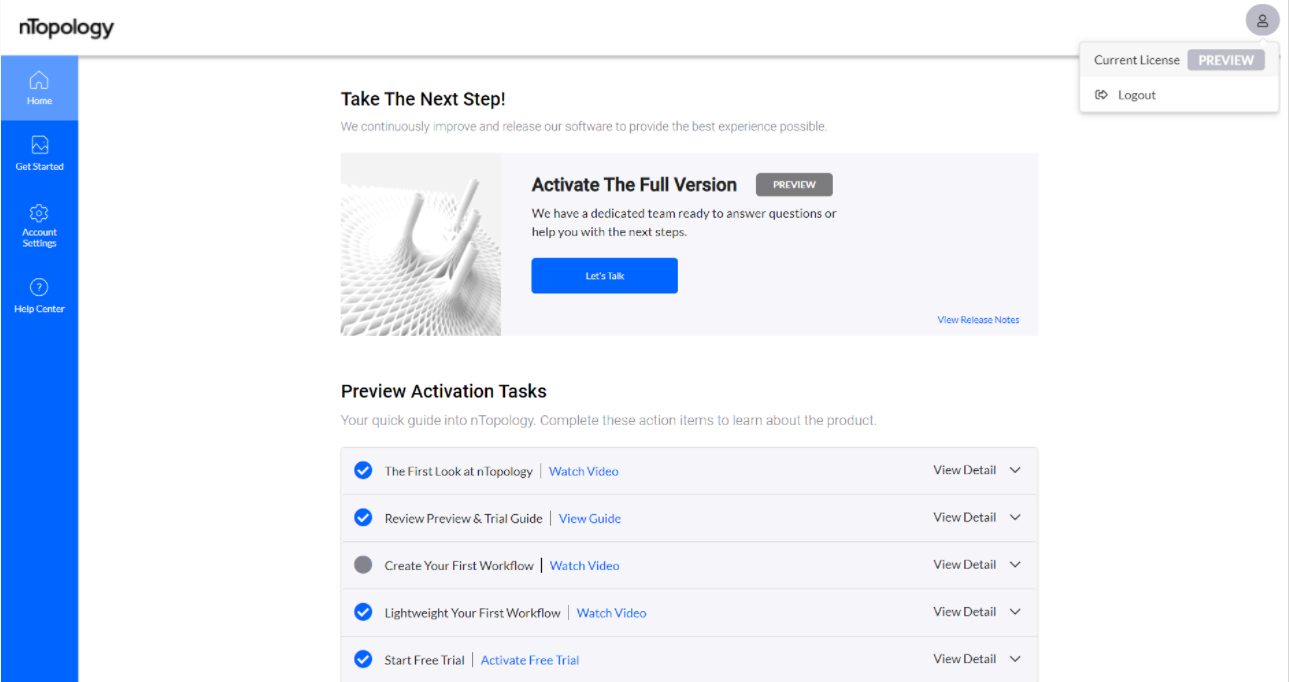
Task: Click Current License entry in profile menu
Action: (x=1179, y=60)
